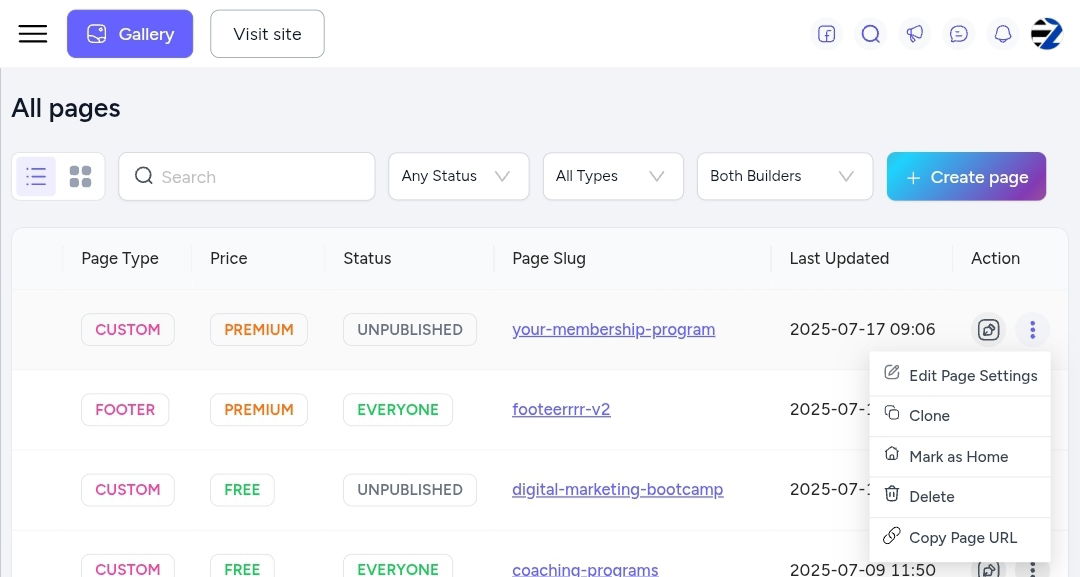This screenshot has height=577, width=1080.
Task: Select Copy Page URL in the menu
Action: 960,538
